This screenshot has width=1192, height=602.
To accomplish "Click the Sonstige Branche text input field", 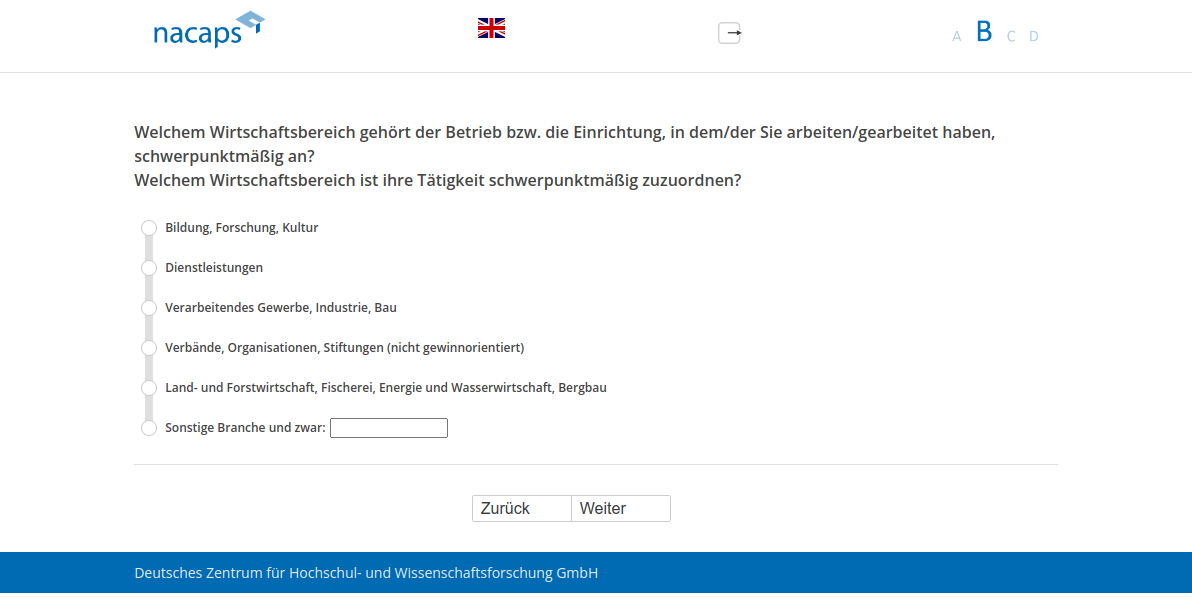I will [388, 428].
